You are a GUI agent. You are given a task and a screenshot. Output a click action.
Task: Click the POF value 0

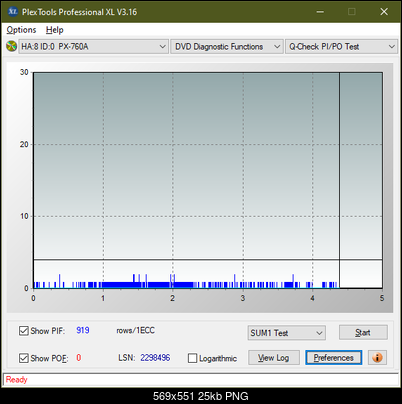pos(79,358)
